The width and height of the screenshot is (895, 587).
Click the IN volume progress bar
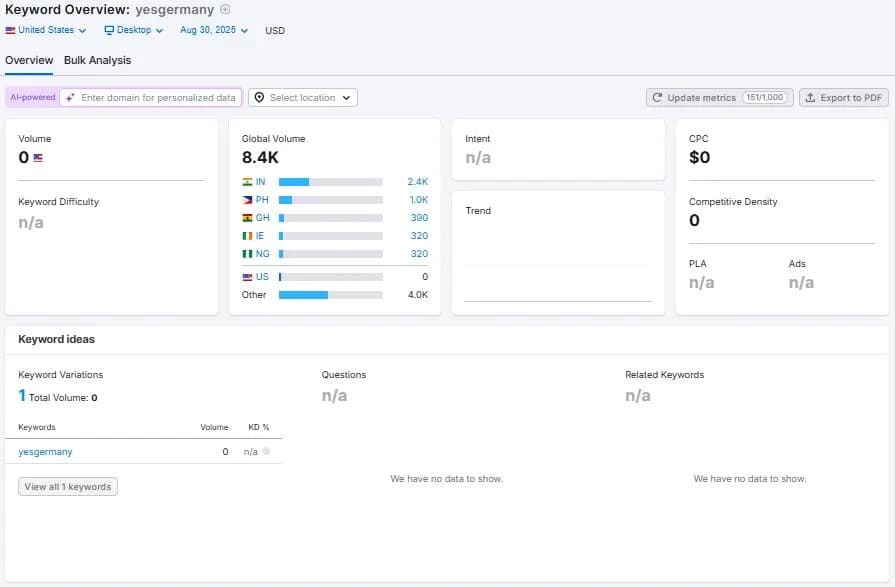330,182
